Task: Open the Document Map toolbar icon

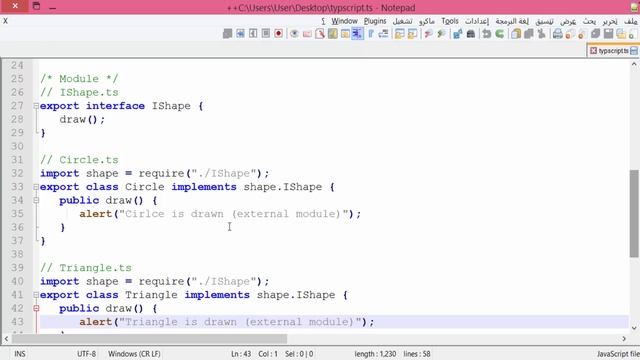Action: pos(333,34)
